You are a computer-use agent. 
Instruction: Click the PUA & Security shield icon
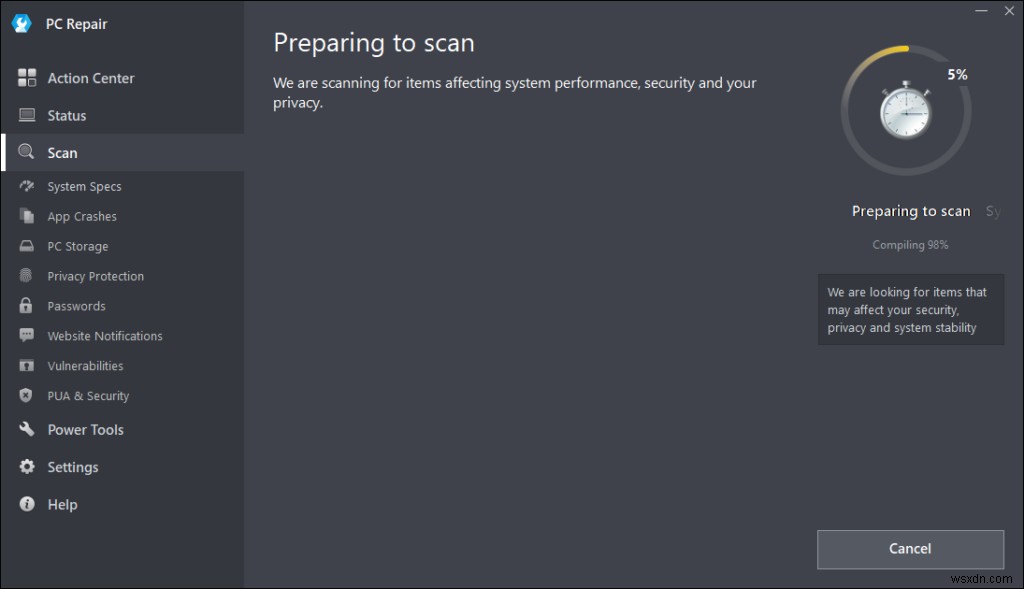click(x=25, y=395)
